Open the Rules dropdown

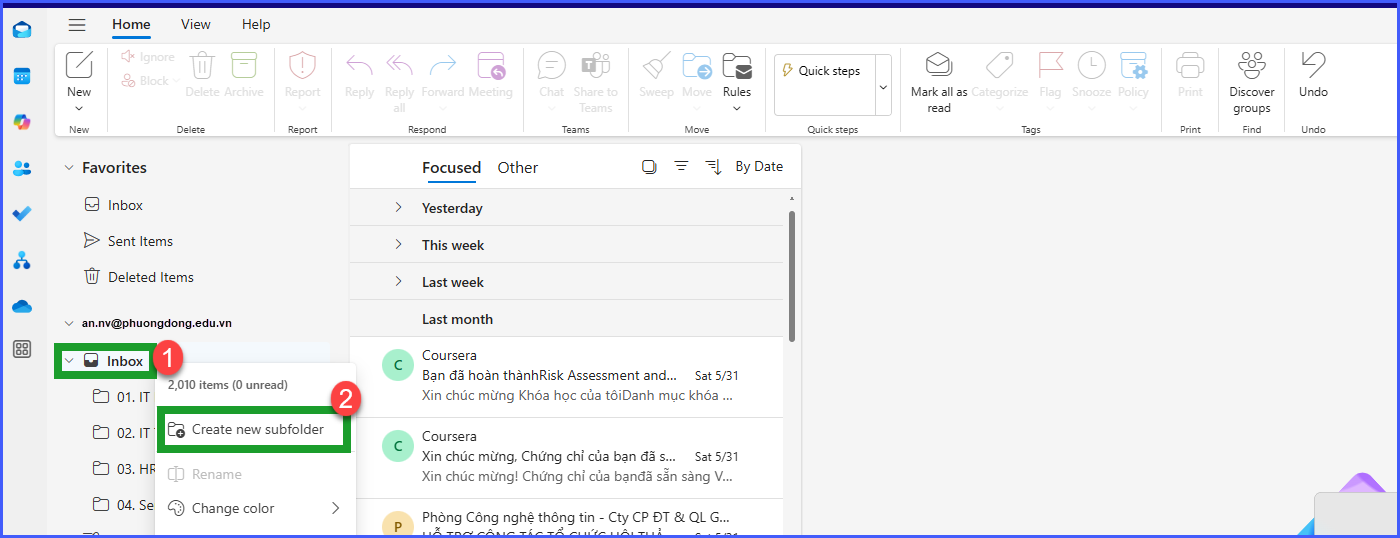[x=737, y=108]
